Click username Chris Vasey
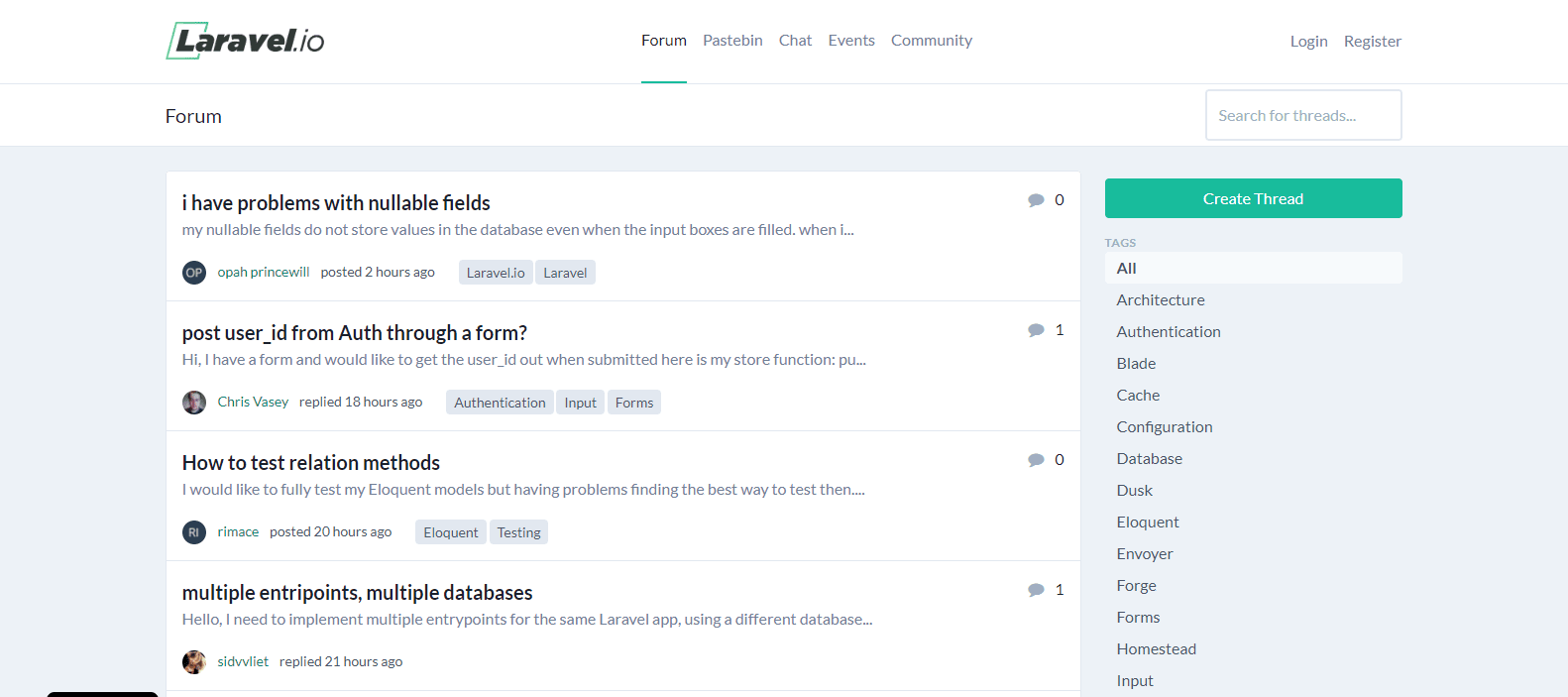Viewport: 1568px width, 697px height. click(253, 402)
